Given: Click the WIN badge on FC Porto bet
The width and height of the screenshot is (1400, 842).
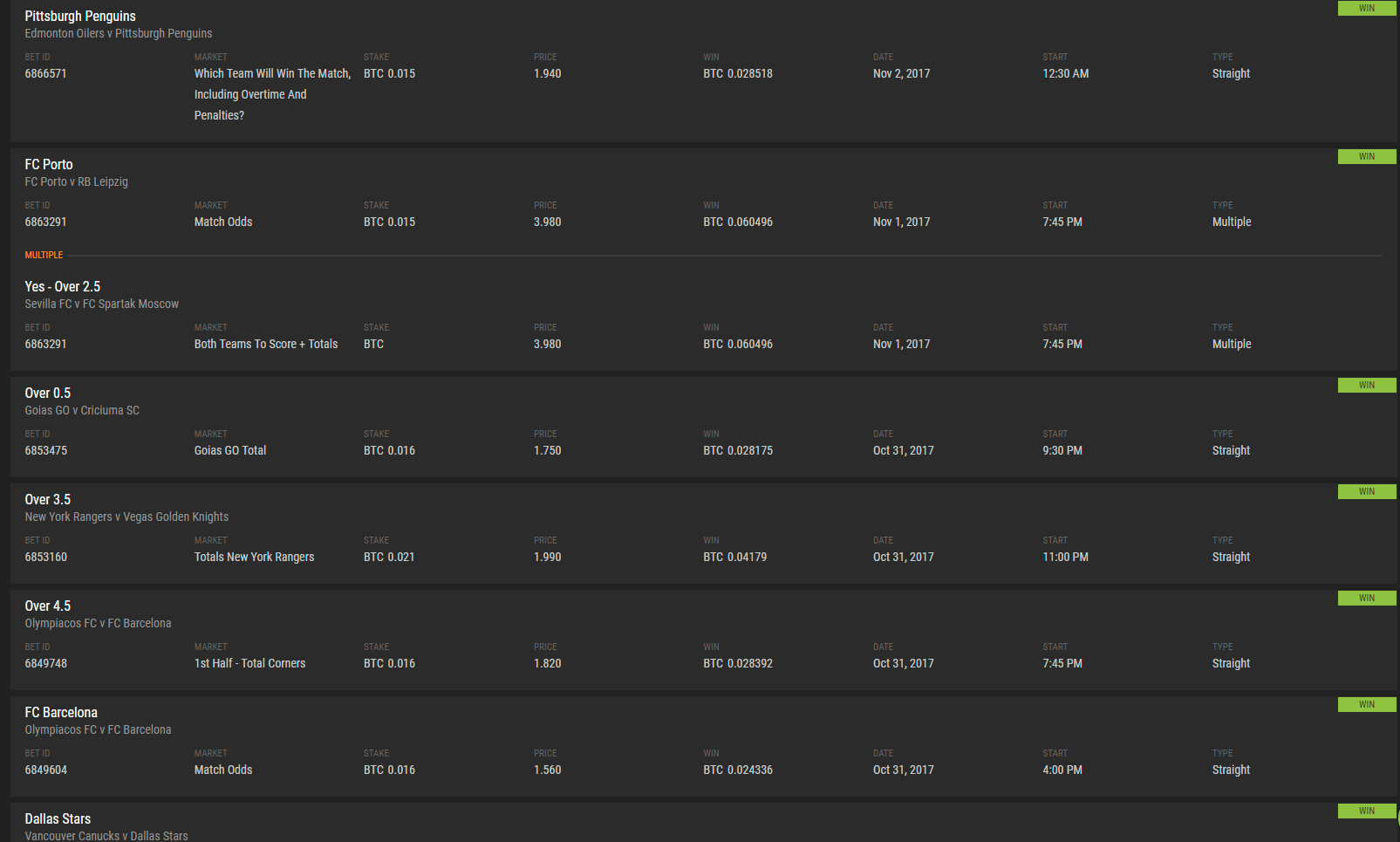Looking at the screenshot, I should click(x=1366, y=156).
